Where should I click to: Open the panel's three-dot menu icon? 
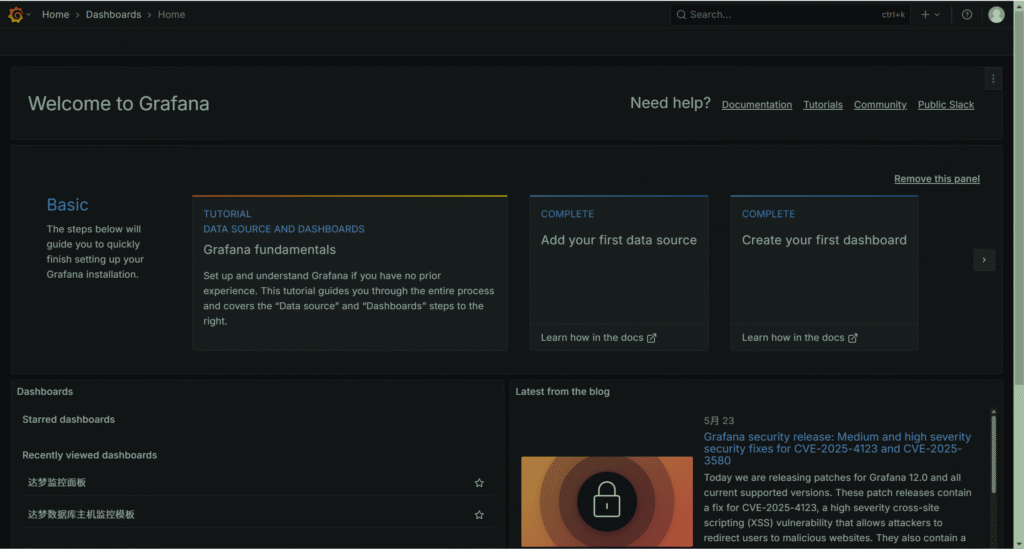pyautogui.click(x=992, y=79)
